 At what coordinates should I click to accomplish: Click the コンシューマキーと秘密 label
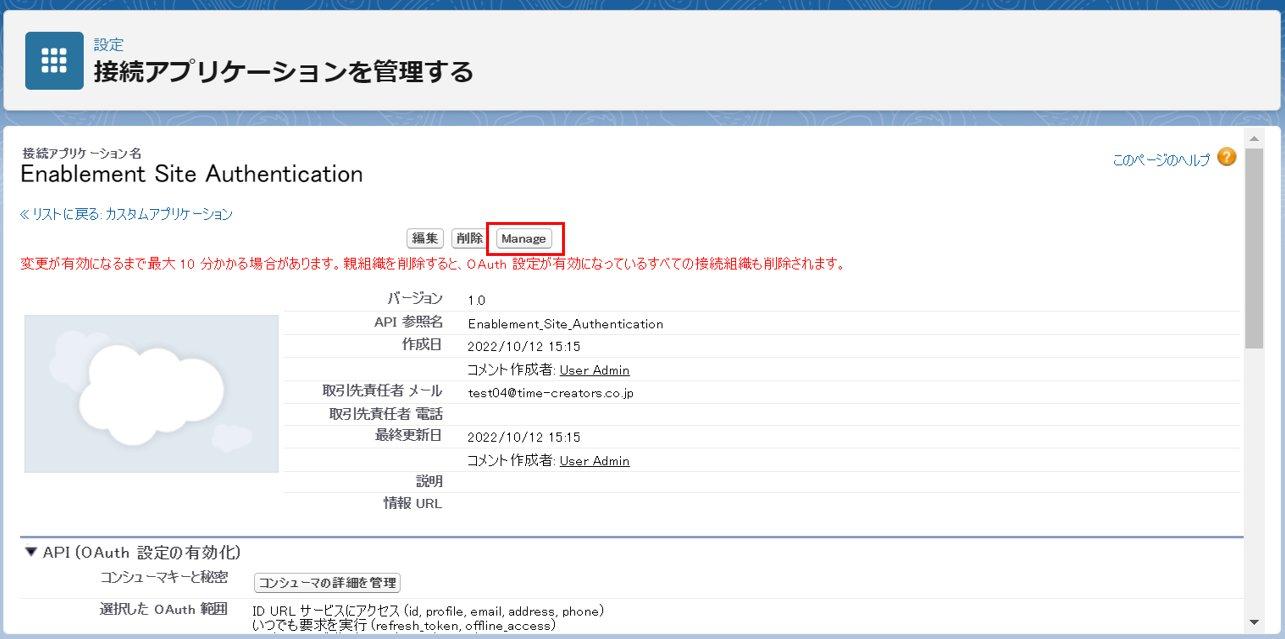164,578
